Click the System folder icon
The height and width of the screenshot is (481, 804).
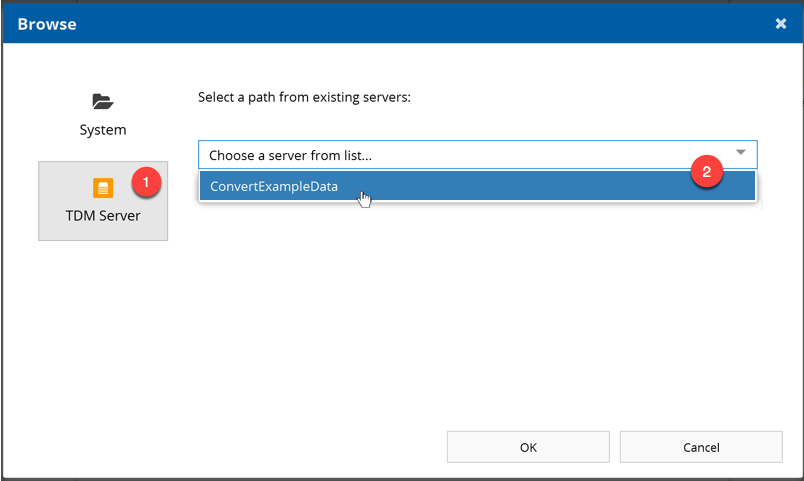tap(103, 101)
